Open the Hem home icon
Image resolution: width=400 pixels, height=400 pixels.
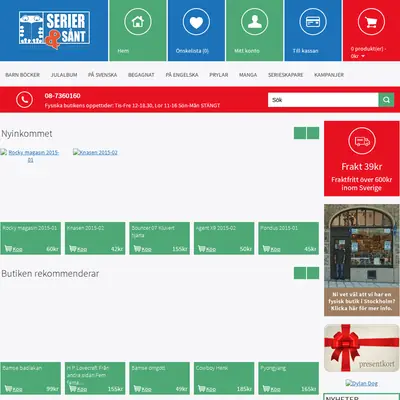pos(138,22)
